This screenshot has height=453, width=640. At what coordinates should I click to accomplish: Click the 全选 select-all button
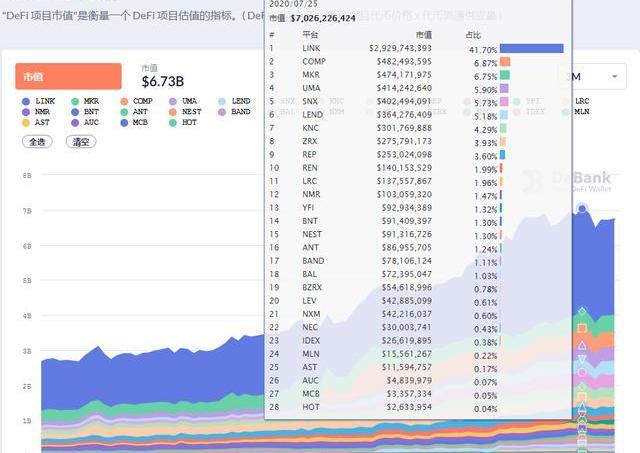tap(38, 142)
